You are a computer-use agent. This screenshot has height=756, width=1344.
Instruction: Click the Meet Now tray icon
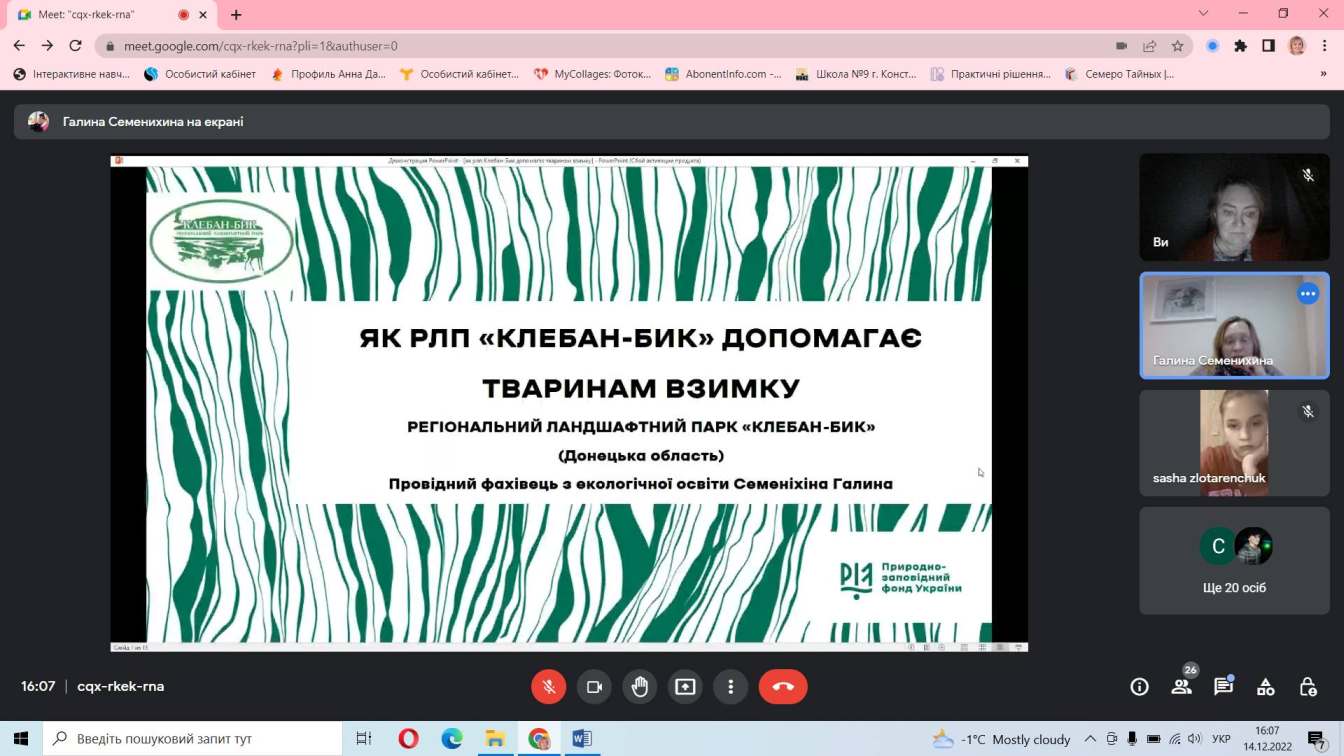[x=1112, y=739]
